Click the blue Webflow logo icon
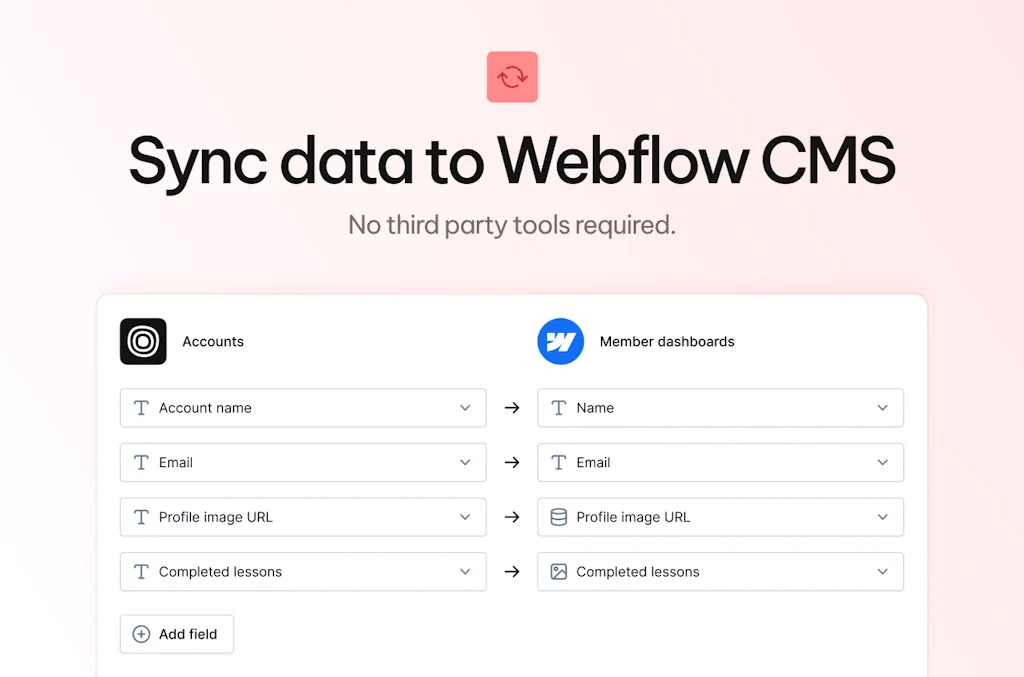This screenshot has width=1024, height=677. pos(560,341)
